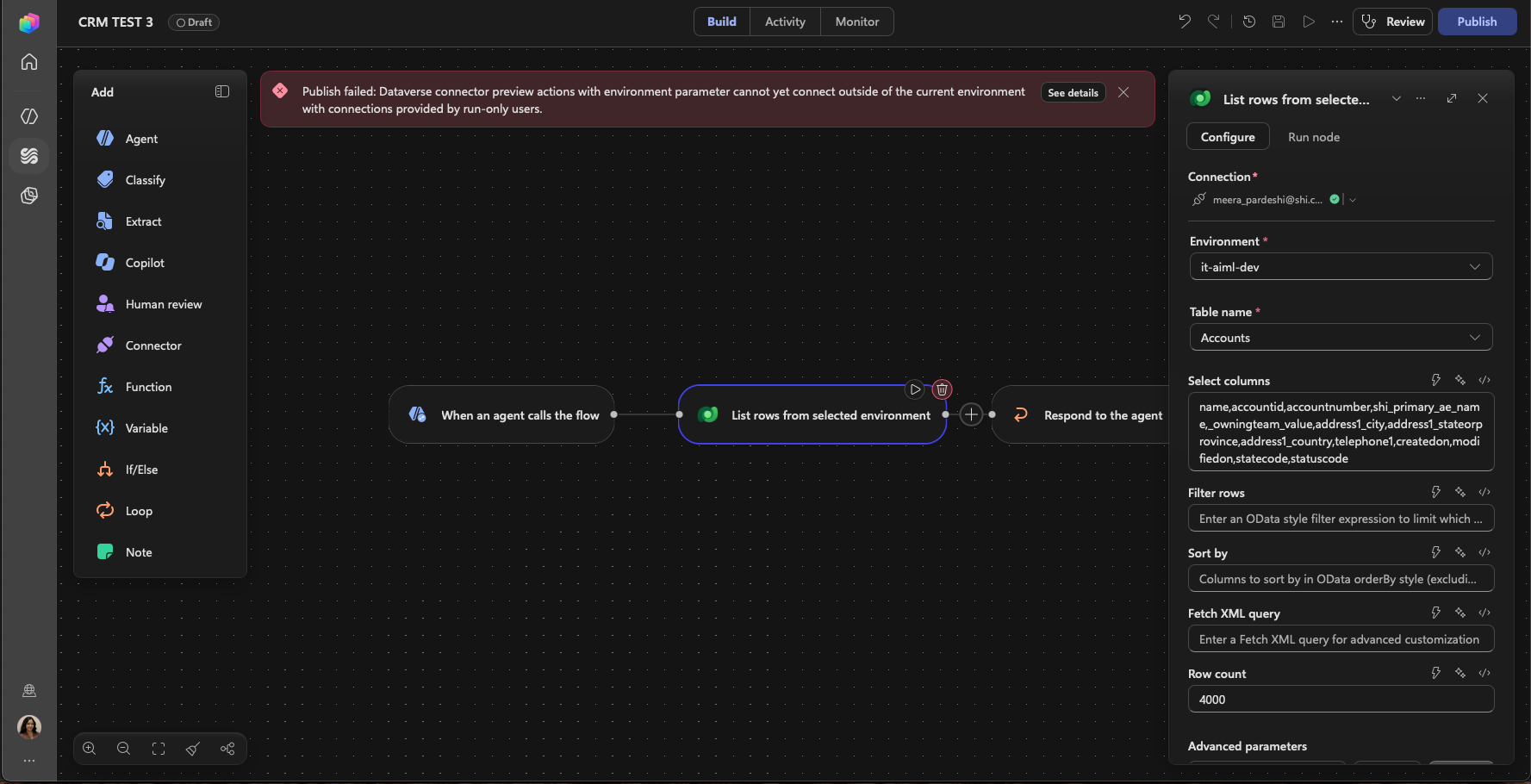Add a Copilot node

[x=160, y=263]
